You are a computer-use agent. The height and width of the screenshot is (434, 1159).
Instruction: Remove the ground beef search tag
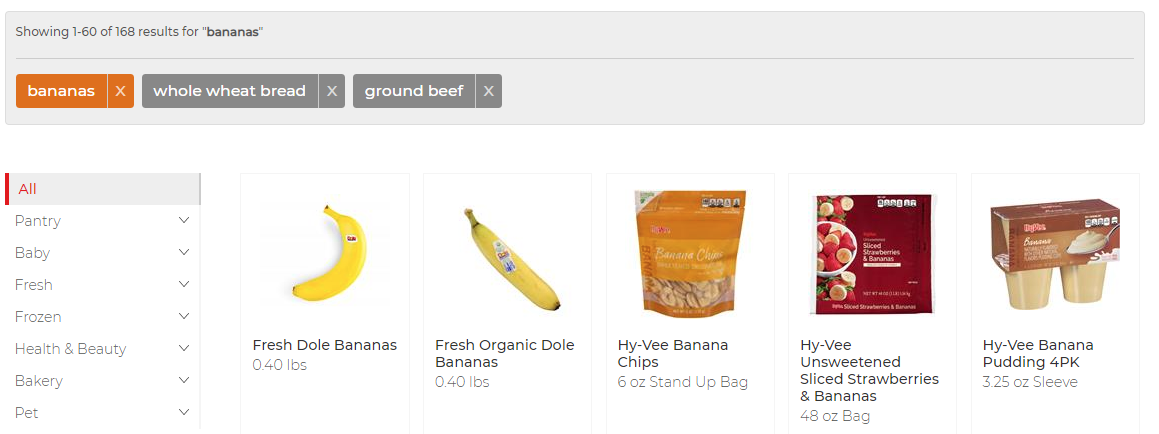pos(488,91)
